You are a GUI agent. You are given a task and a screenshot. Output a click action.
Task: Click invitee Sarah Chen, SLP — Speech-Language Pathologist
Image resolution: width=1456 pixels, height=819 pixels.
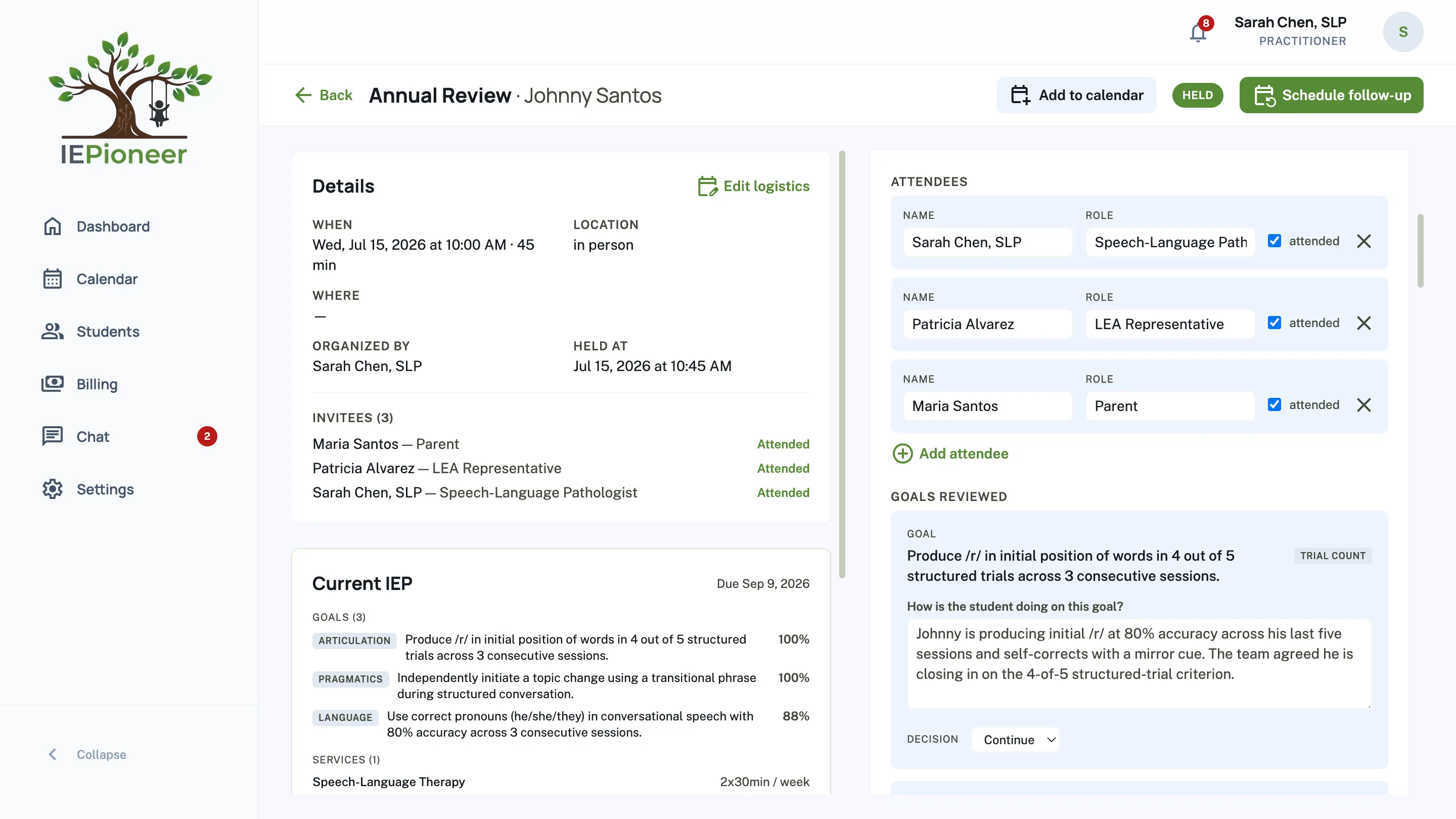pos(561,492)
